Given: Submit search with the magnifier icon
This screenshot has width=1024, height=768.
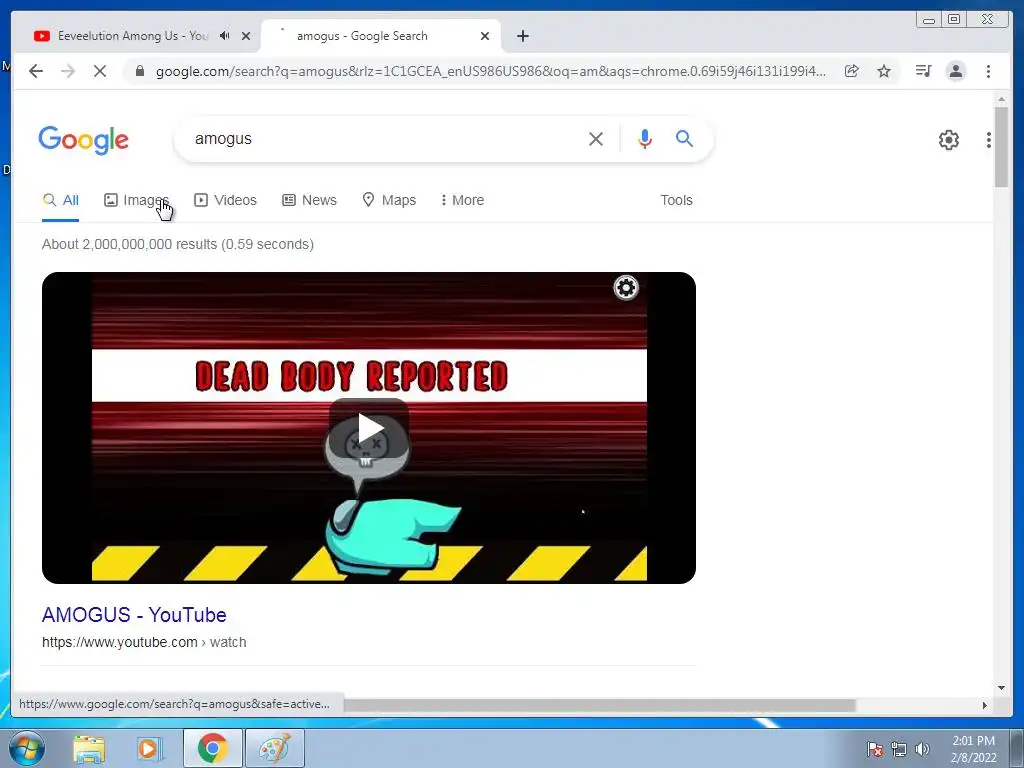Looking at the screenshot, I should coord(684,138).
